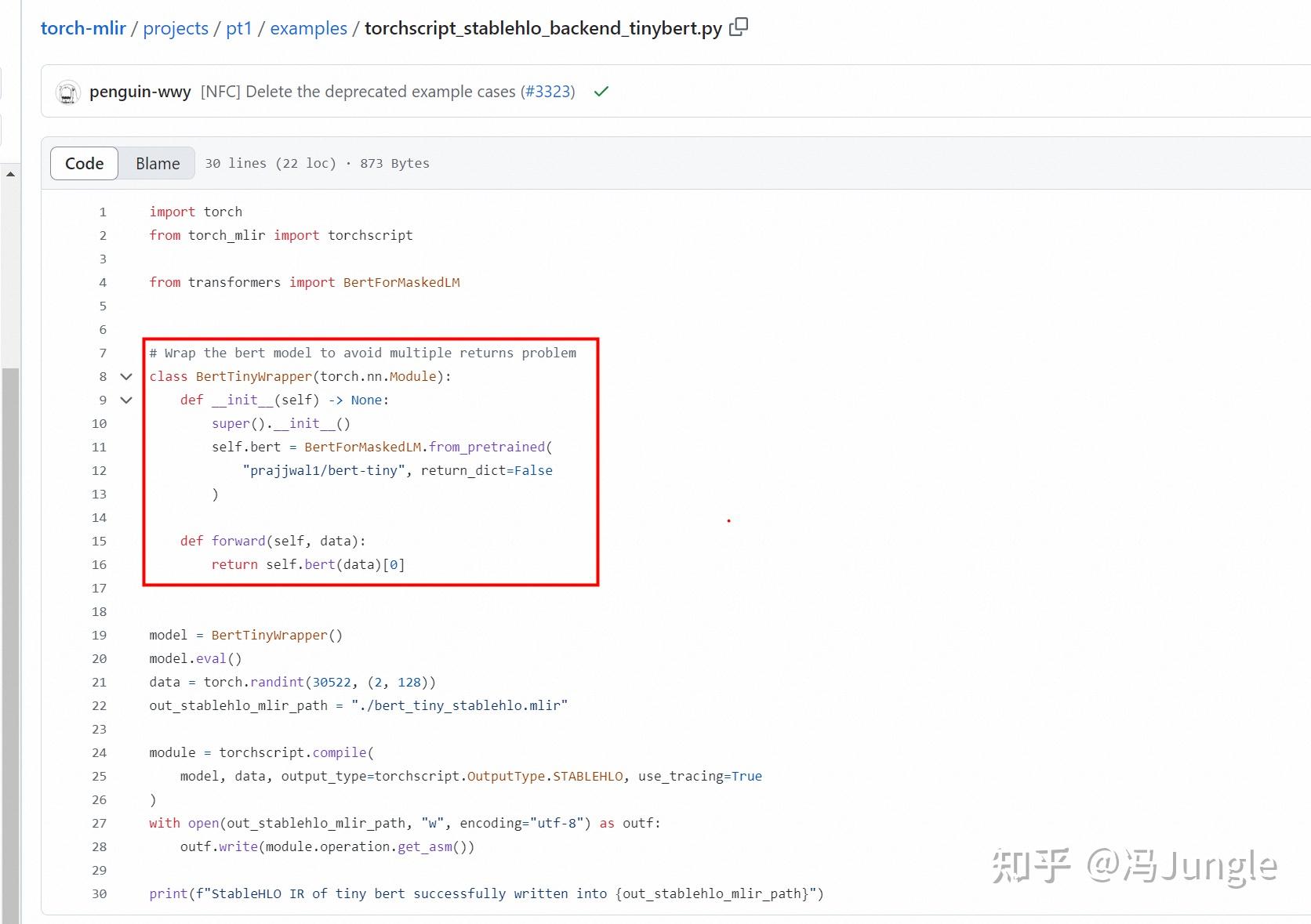This screenshot has width=1311, height=924.
Task: Click line number 1 in the gutter
Action: (102, 212)
